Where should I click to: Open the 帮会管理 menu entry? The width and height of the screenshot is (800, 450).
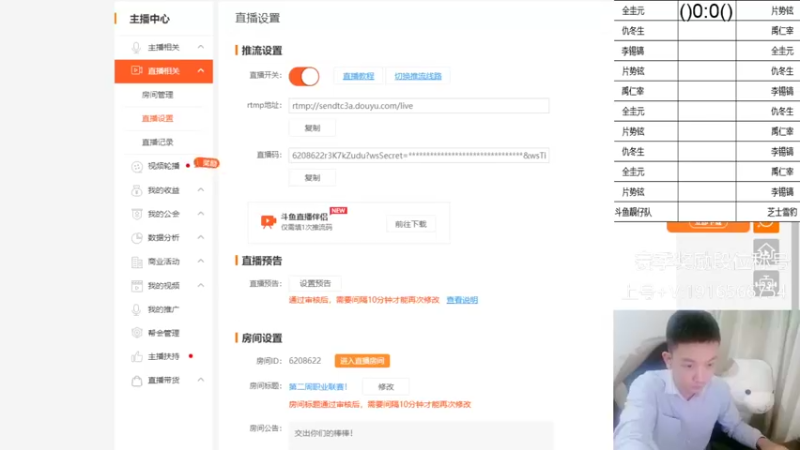164,333
